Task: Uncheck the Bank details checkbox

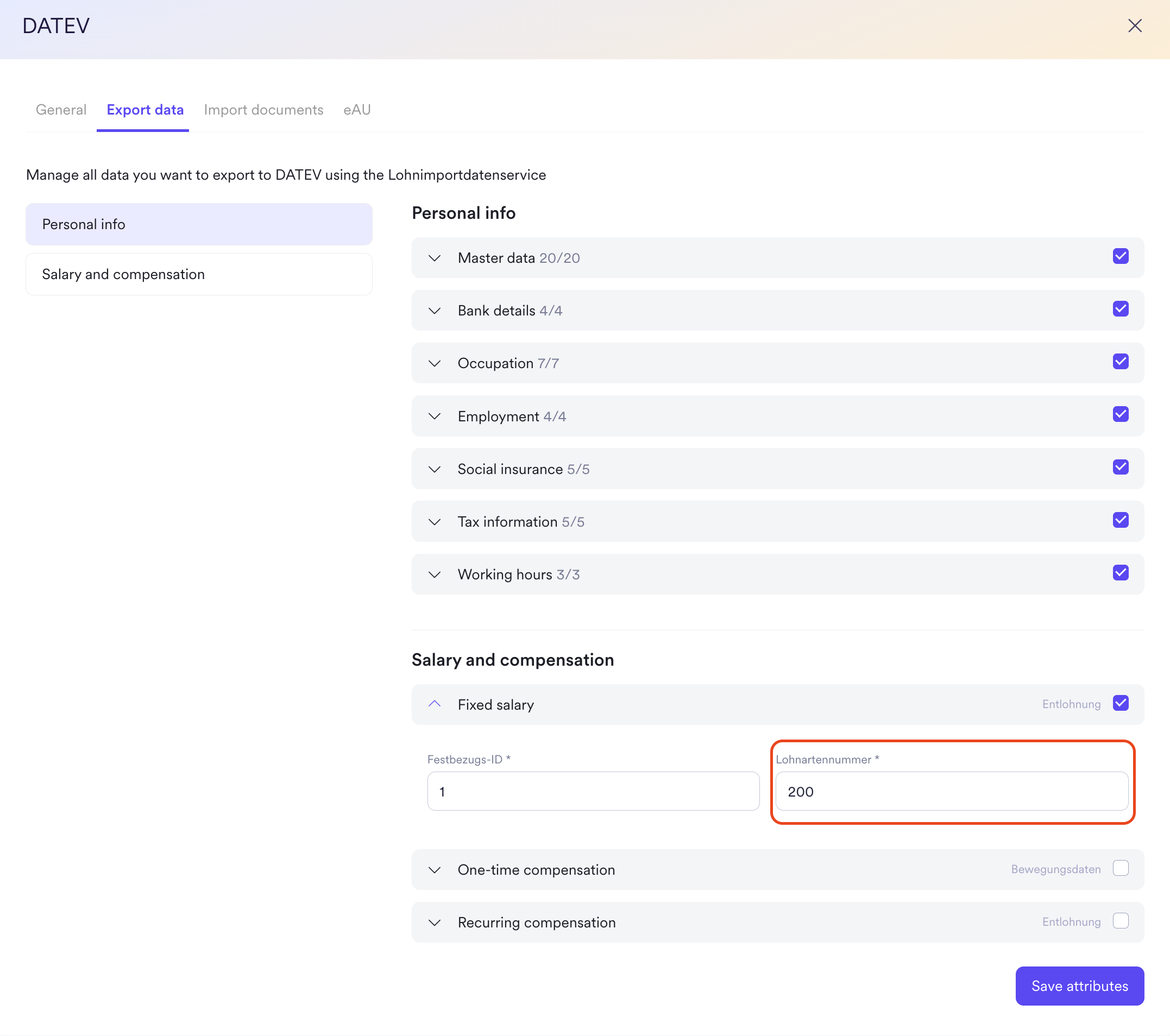Action: [1120, 309]
